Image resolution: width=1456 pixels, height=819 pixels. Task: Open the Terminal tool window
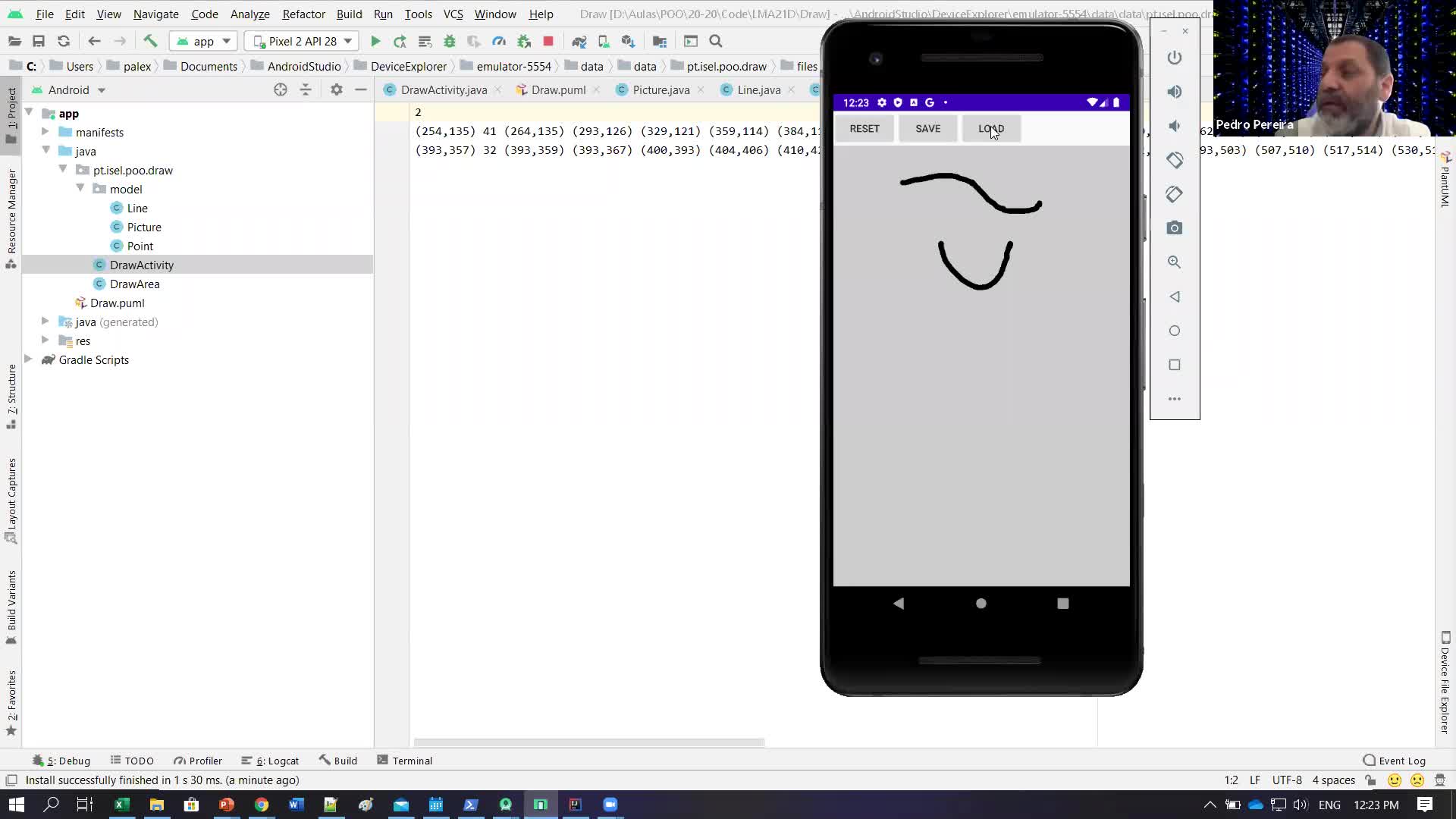[405, 761]
